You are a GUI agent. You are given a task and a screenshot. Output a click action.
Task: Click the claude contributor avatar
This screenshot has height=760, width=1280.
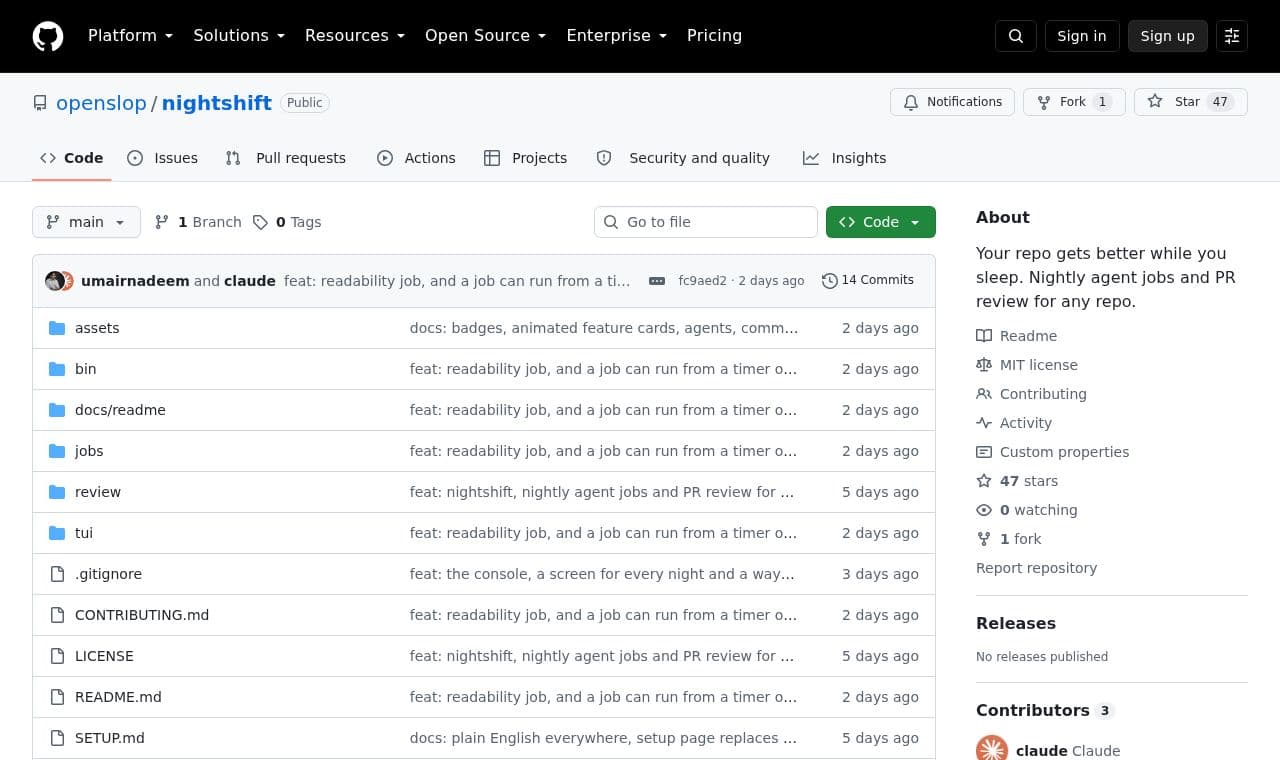(992, 748)
